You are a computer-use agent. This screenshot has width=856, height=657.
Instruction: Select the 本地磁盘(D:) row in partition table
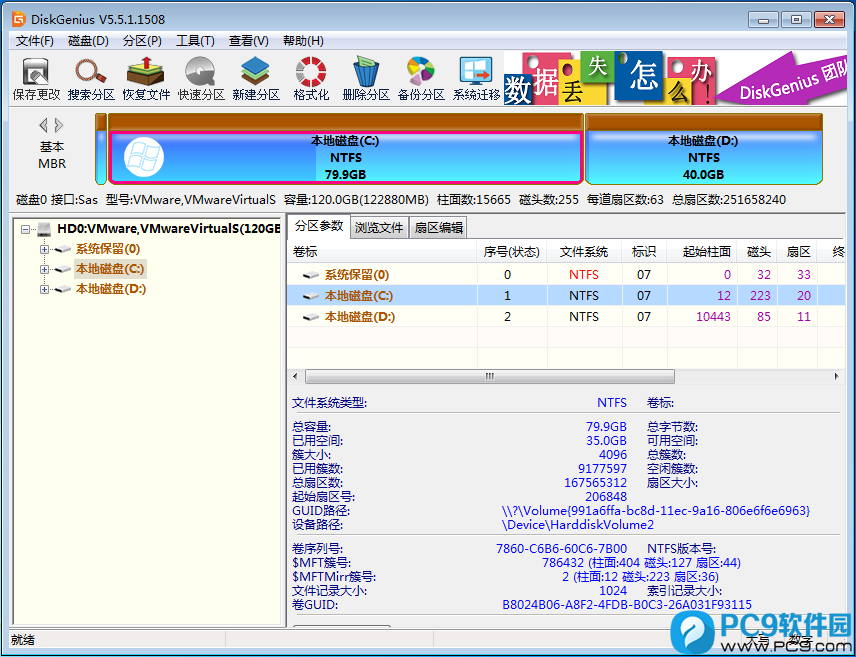566,317
